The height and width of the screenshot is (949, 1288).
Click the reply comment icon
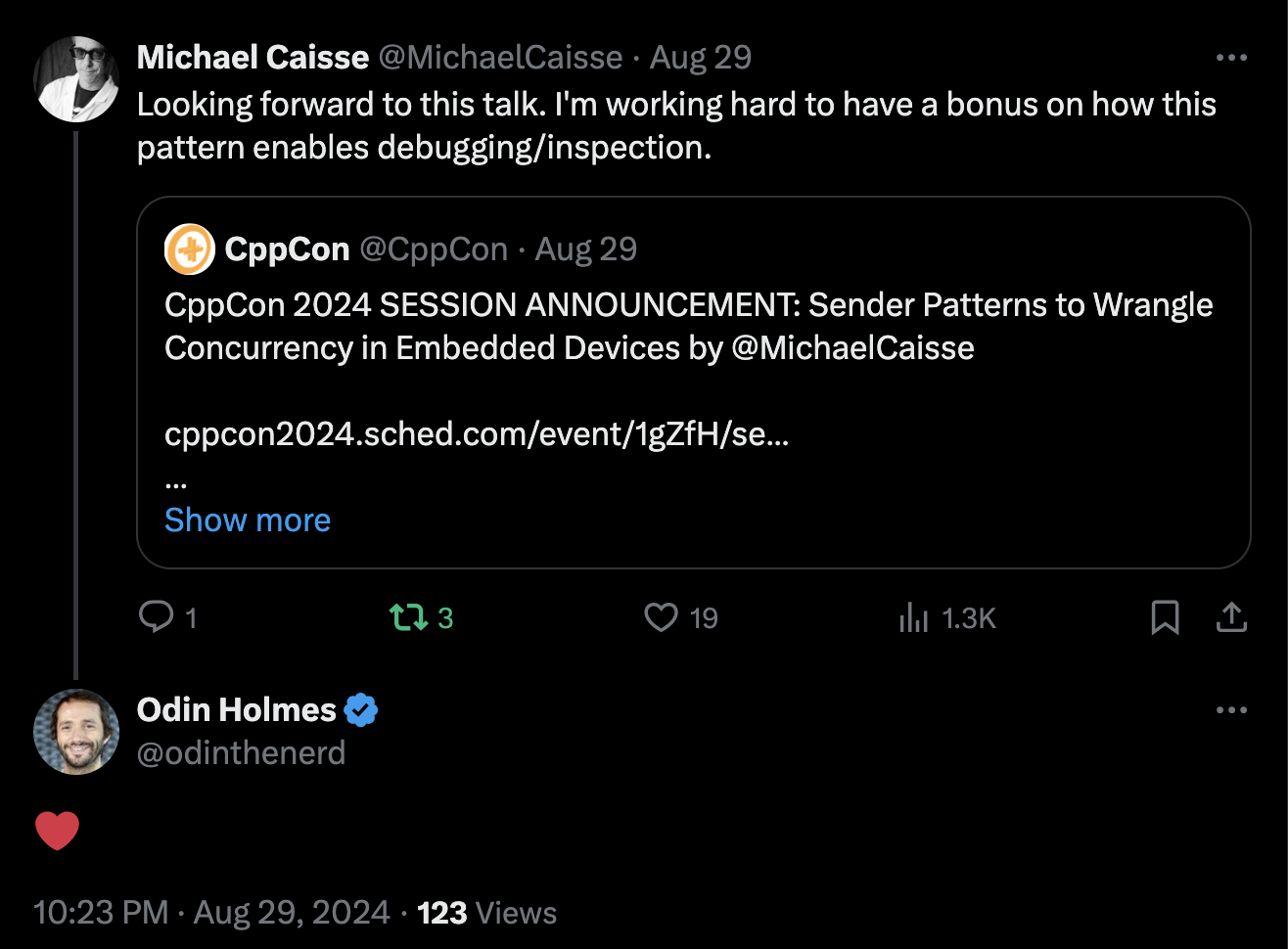pyautogui.click(x=157, y=617)
